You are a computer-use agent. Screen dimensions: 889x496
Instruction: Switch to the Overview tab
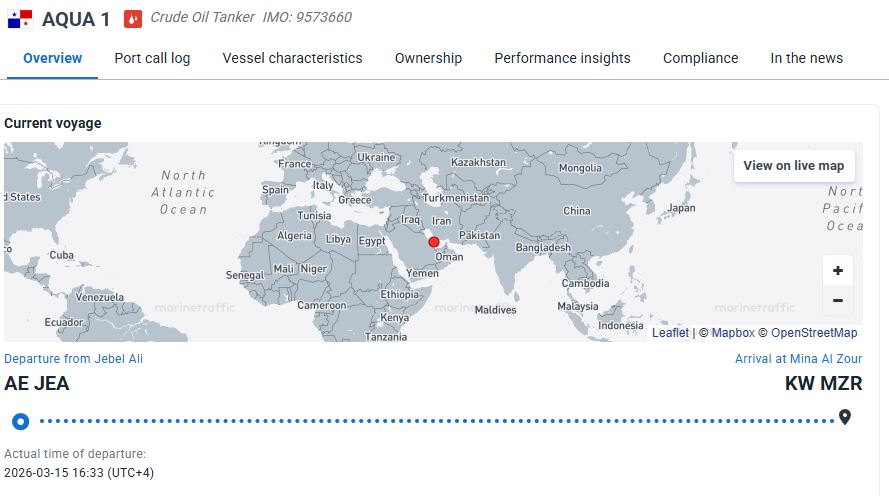pyautogui.click(x=52, y=58)
